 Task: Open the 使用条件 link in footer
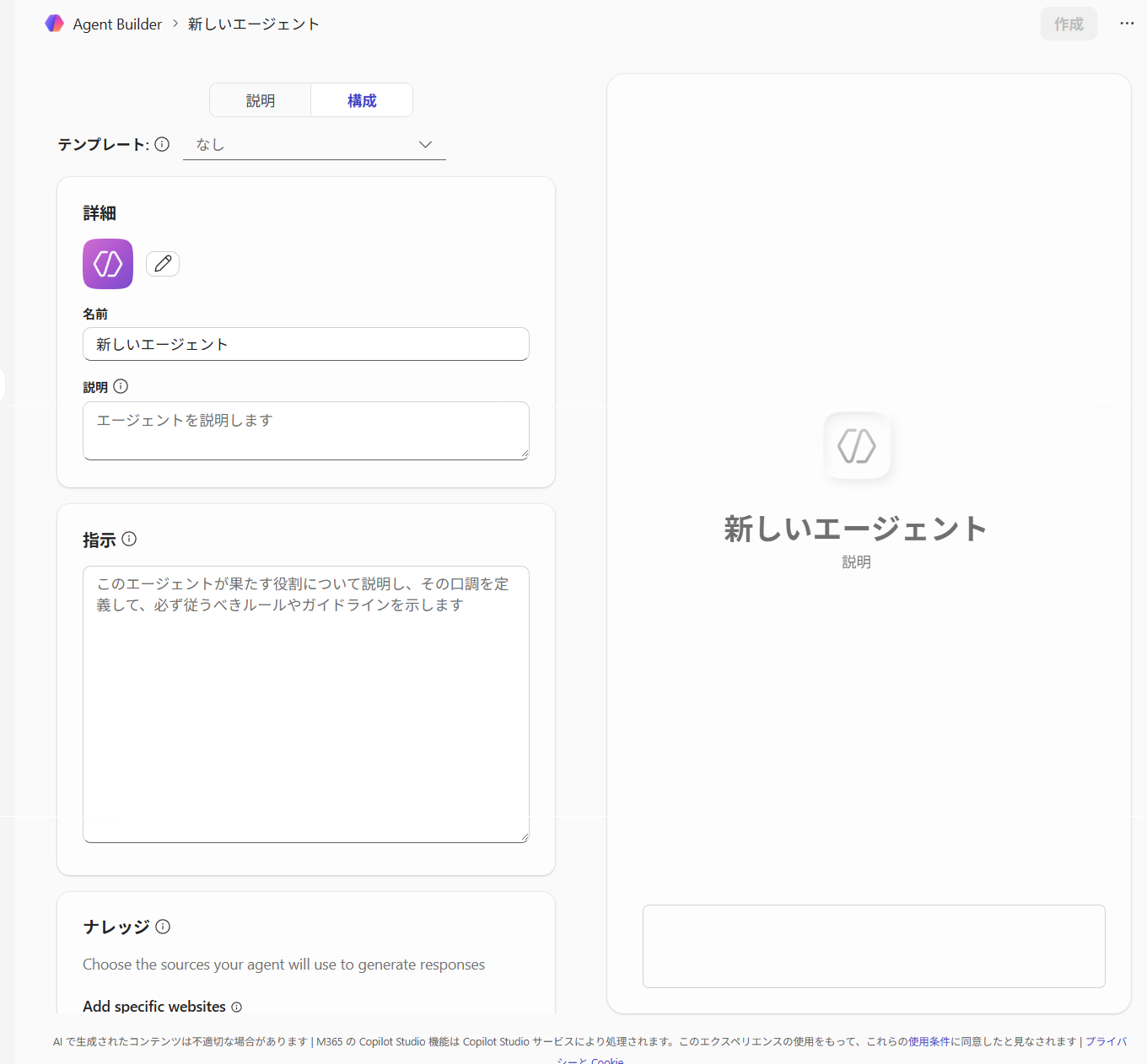pyautogui.click(x=929, y=1041)
